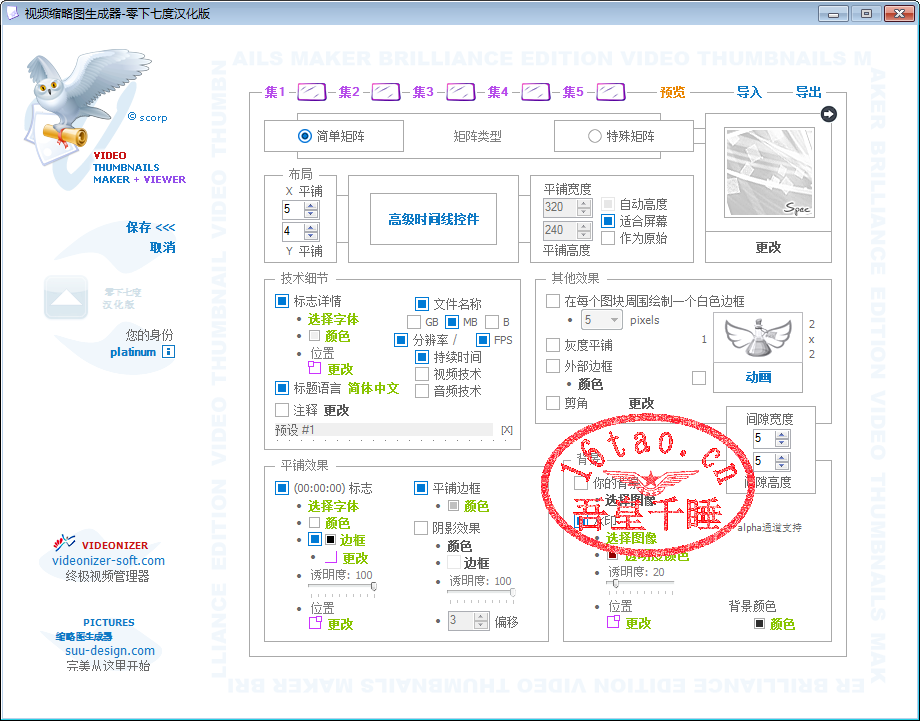Image resolution: width=920 pixels, height=721 pixels.
Task: Click the winged flask animation icon
Action: [752, 338]
